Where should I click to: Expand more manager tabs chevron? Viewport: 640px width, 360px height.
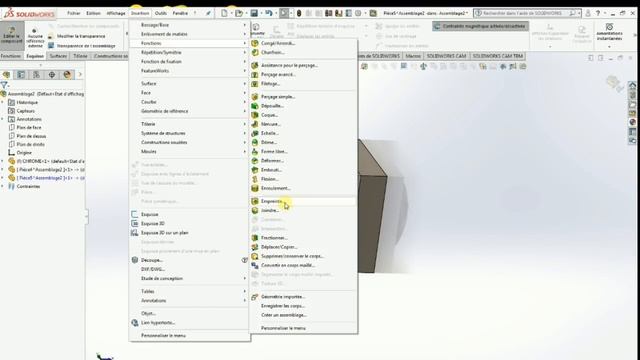80,74
